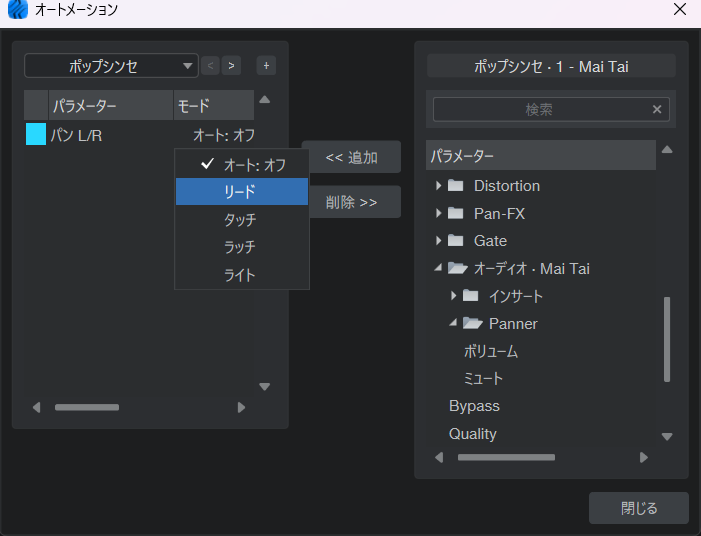Expand the Gate folder
This screenshot has height=536, width=701.
coord(439,241)
